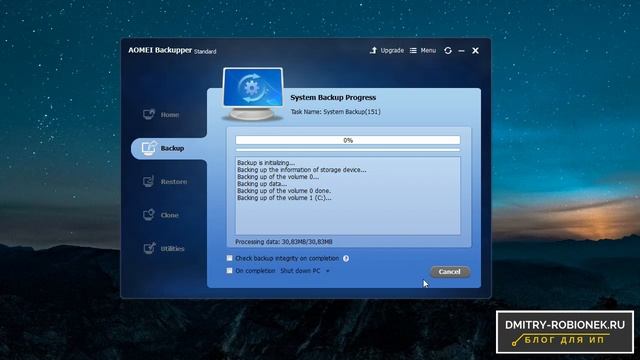
Task: Close the AOMEI Backupper window
Action: [x=476, y=51]
